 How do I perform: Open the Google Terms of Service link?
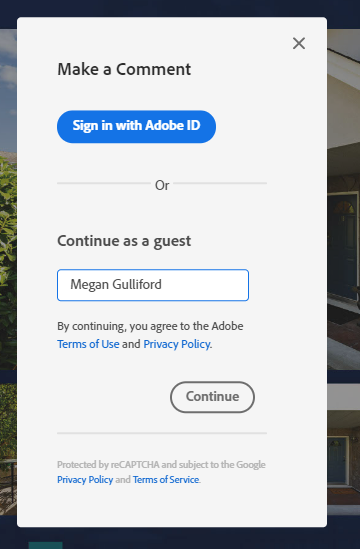pyautogui.click(x=166, y=479)
